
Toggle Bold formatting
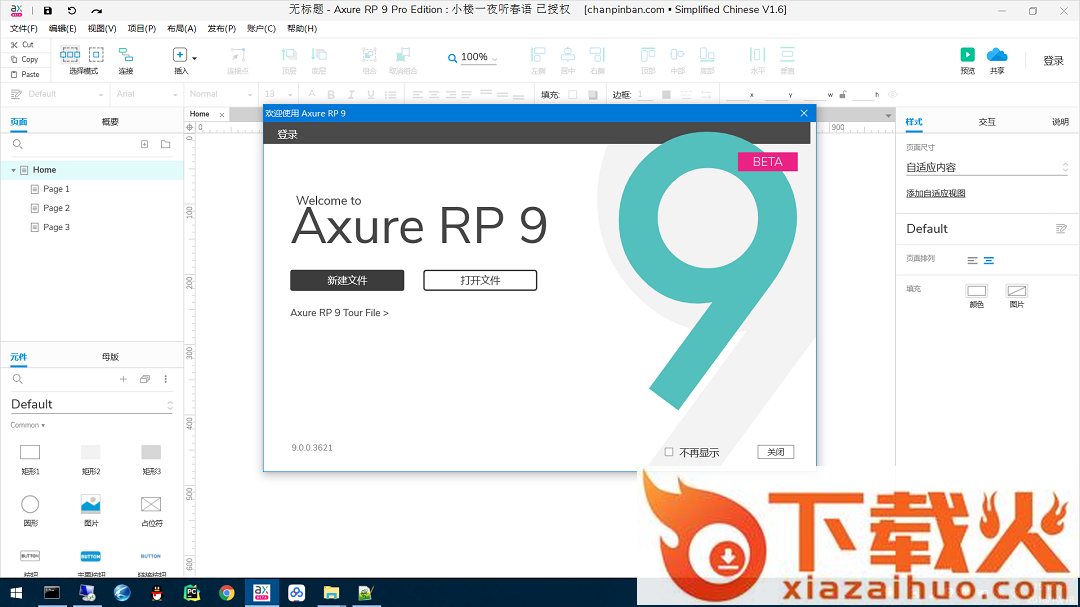331,94
